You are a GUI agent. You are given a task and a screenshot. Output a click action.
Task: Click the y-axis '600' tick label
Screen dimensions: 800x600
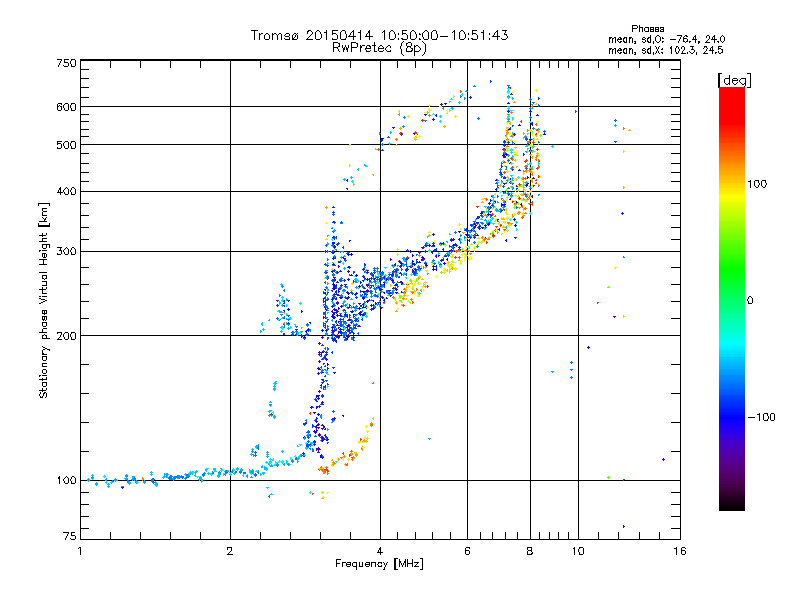pos(66,107)
